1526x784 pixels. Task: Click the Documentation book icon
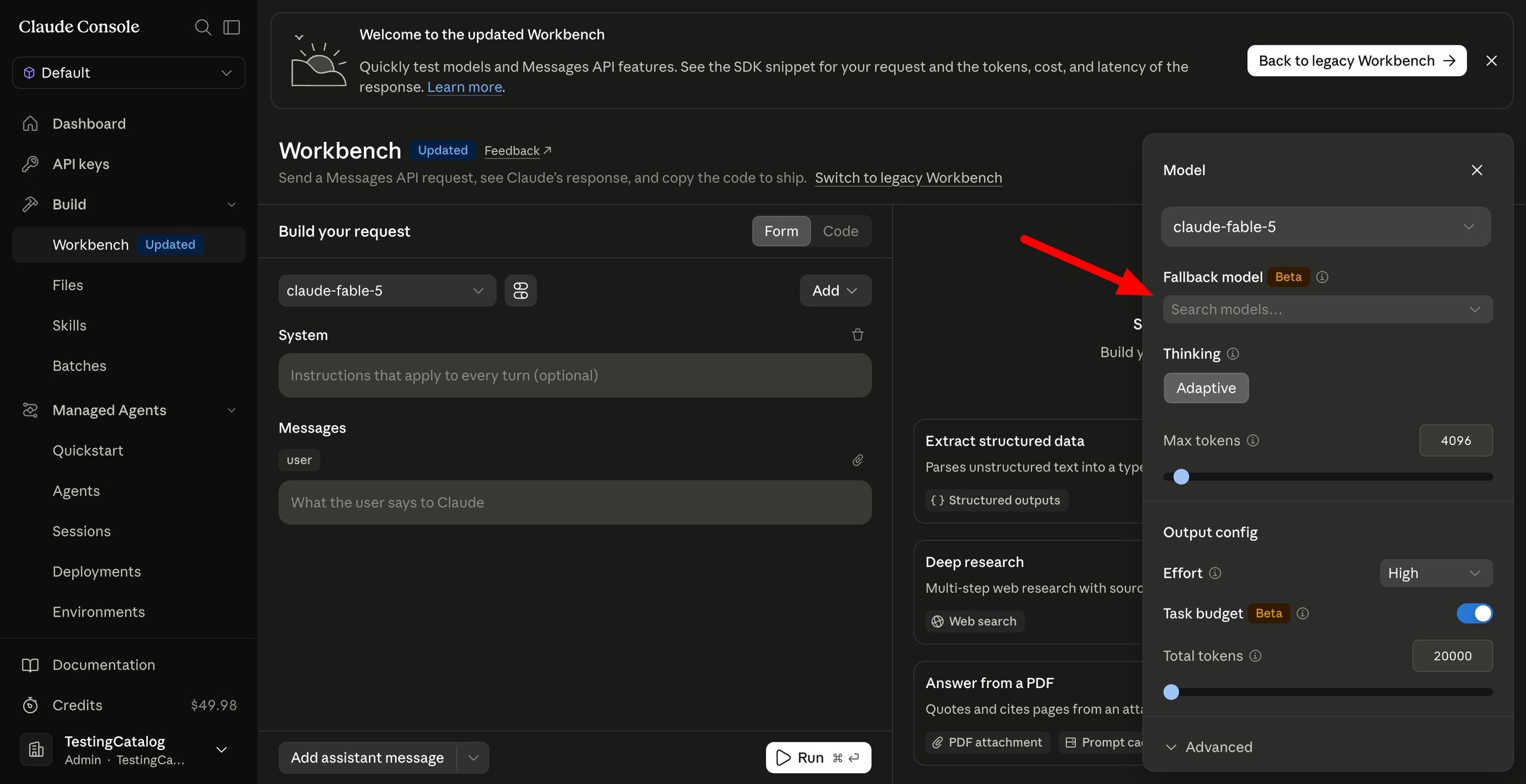point(30,665)
